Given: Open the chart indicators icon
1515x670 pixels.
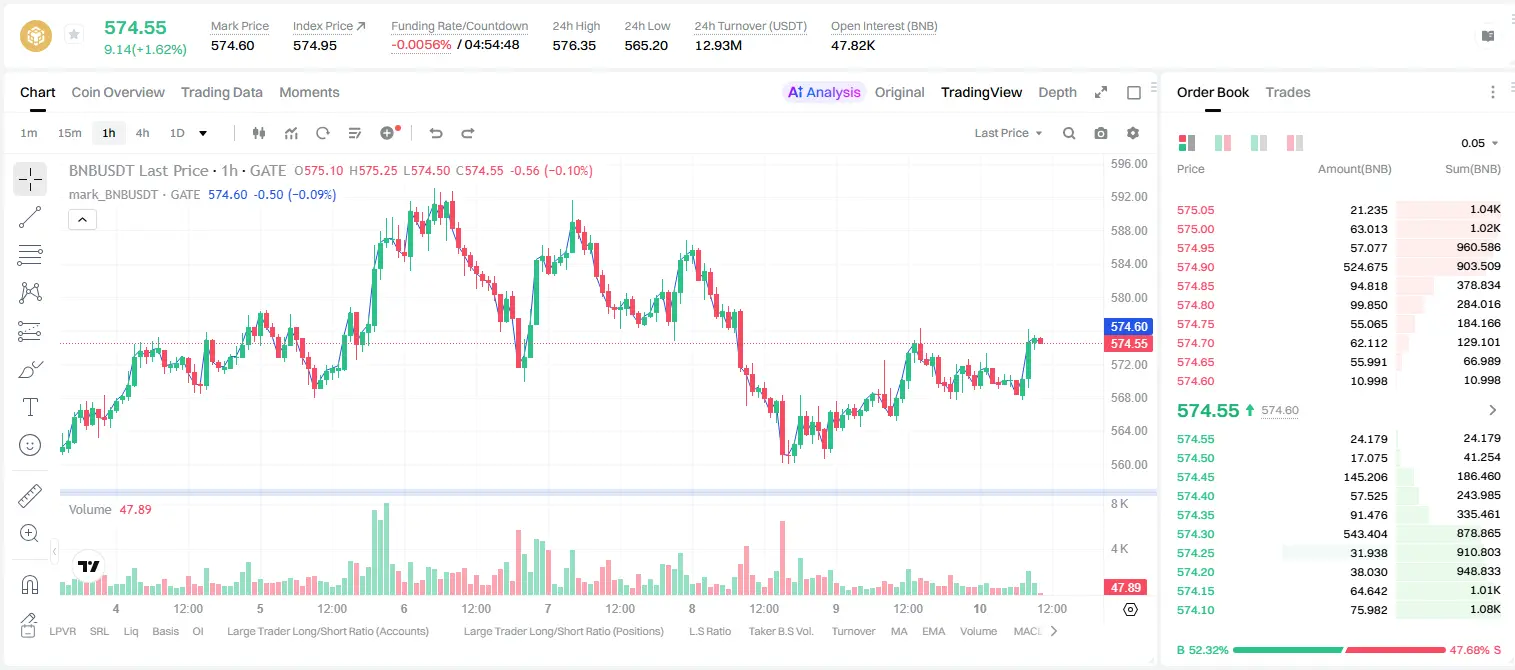Looking at the screenshot, I should point(291,133).
